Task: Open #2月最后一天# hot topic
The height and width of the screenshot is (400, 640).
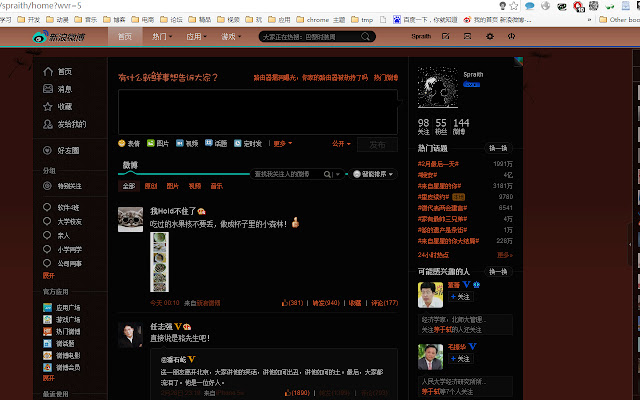Action: pos(438,164)
